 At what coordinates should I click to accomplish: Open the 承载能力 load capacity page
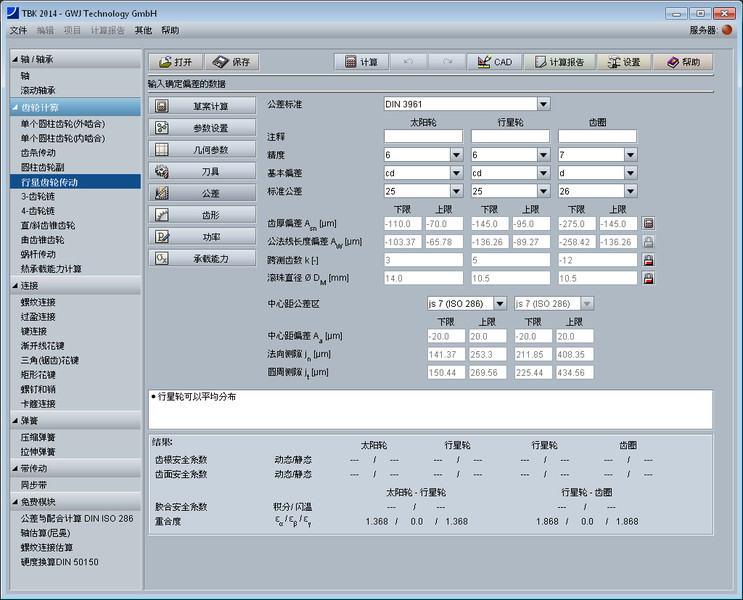pos(203,258)
